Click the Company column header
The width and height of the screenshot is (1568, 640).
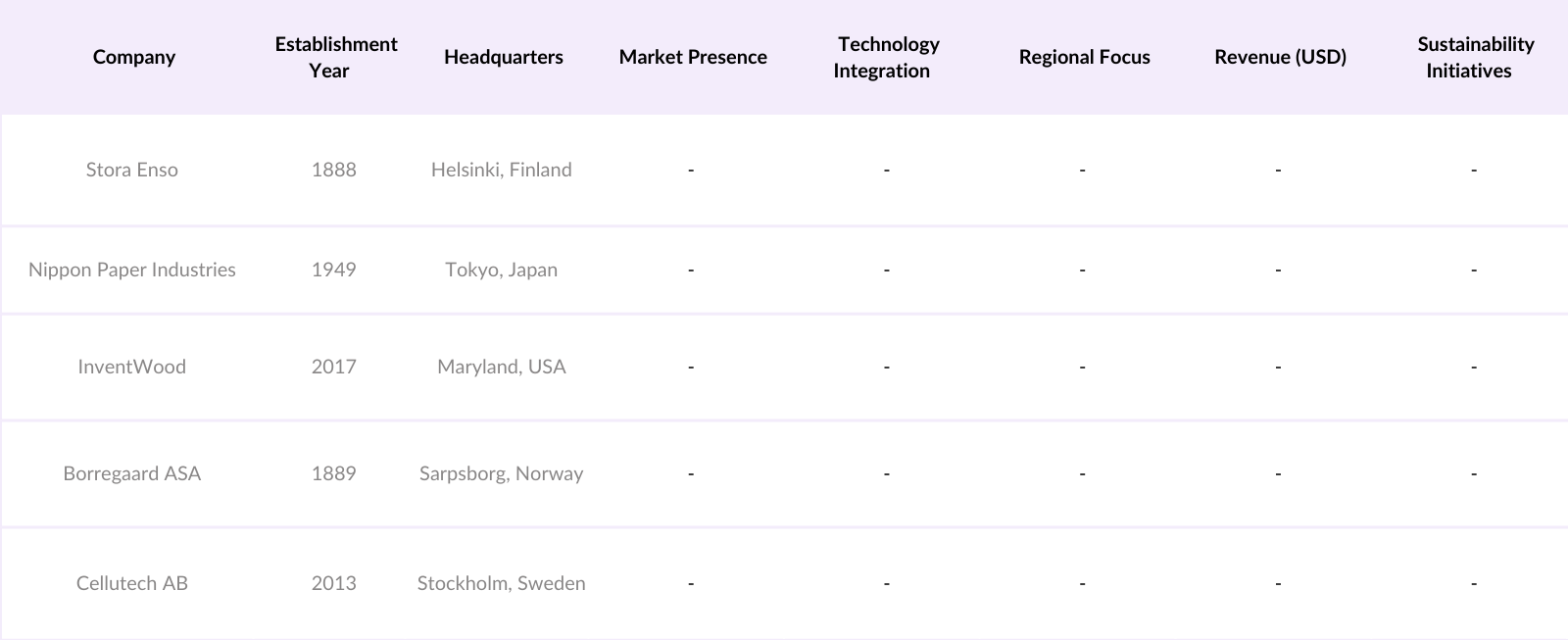click(133, 57)
